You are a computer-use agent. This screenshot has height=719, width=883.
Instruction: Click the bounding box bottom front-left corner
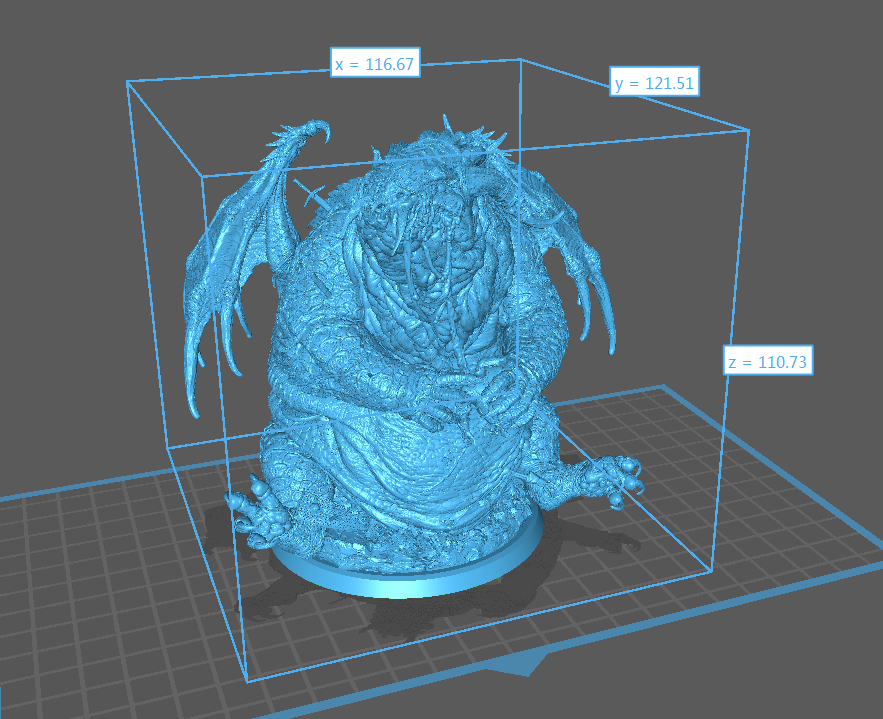pos(246,680)
